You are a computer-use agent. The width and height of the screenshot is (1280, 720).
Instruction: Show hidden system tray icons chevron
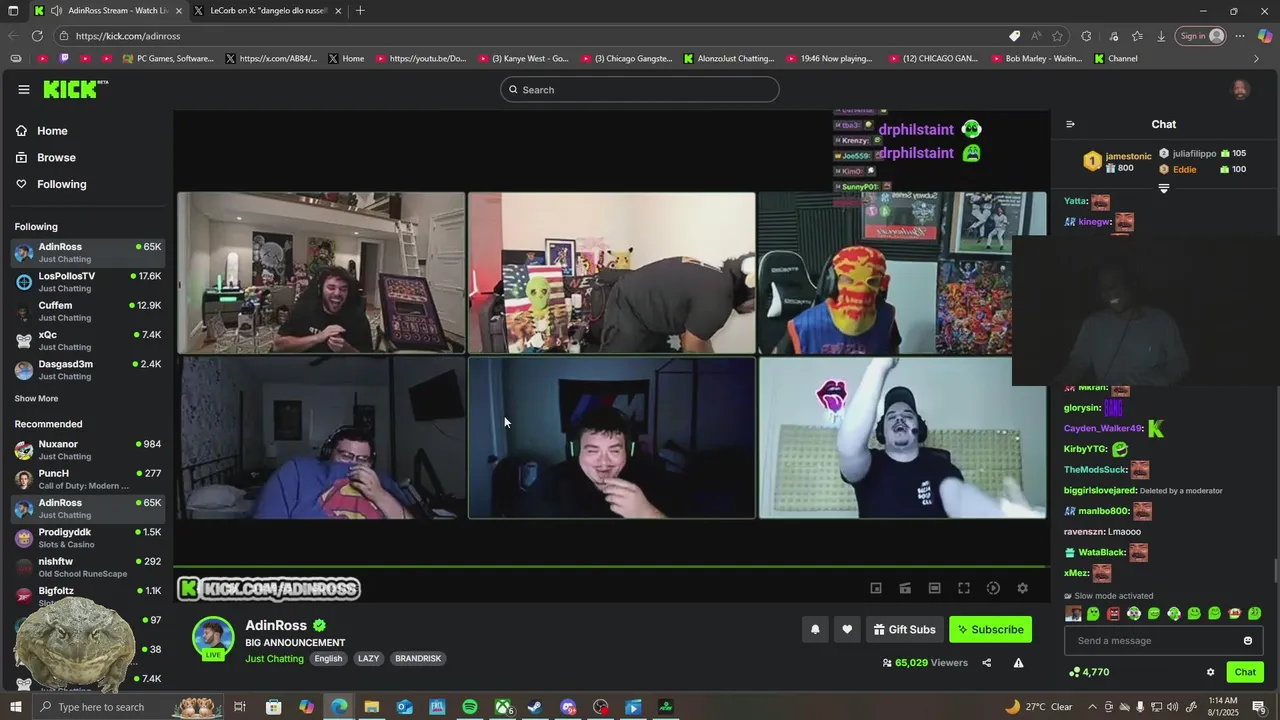point(1092,707)
